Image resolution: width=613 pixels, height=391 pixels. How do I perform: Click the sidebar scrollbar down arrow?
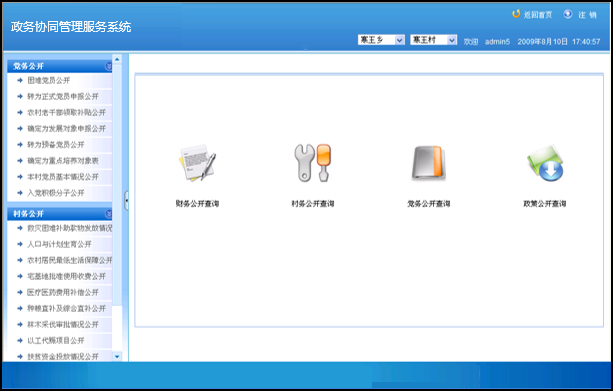click(x=117, y=356)
